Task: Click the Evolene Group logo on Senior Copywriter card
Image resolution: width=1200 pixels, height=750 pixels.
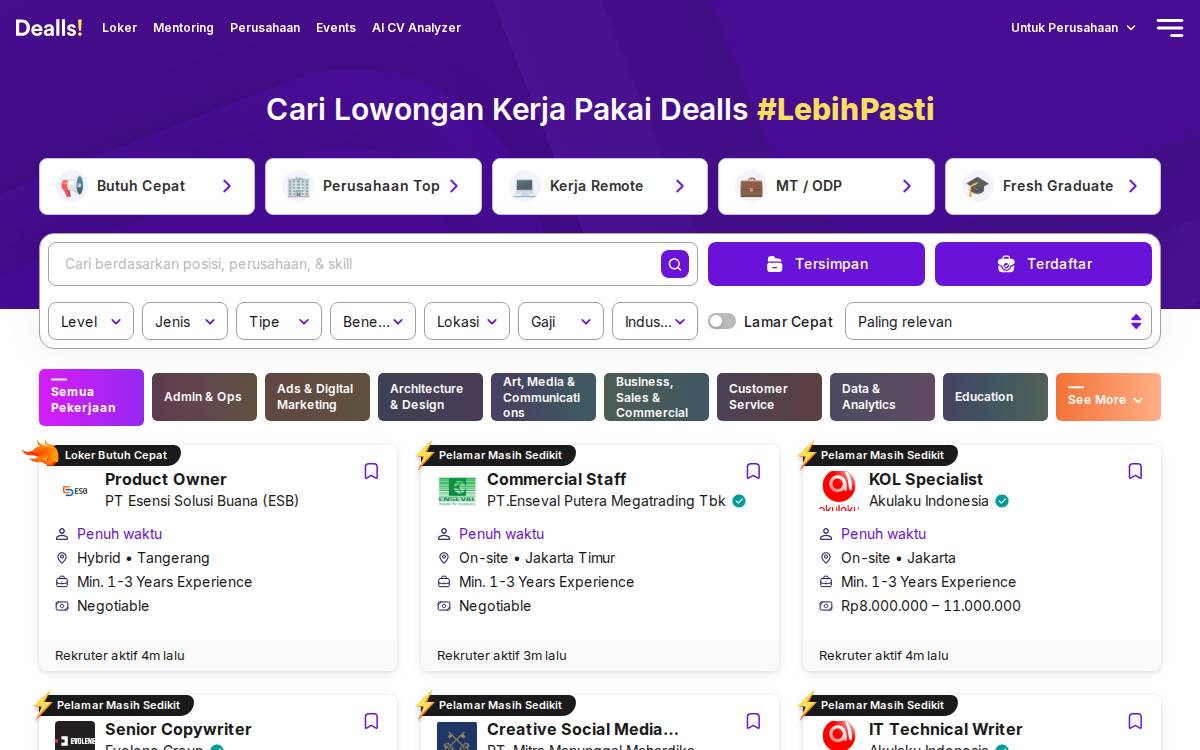Action: click(75, 736)
